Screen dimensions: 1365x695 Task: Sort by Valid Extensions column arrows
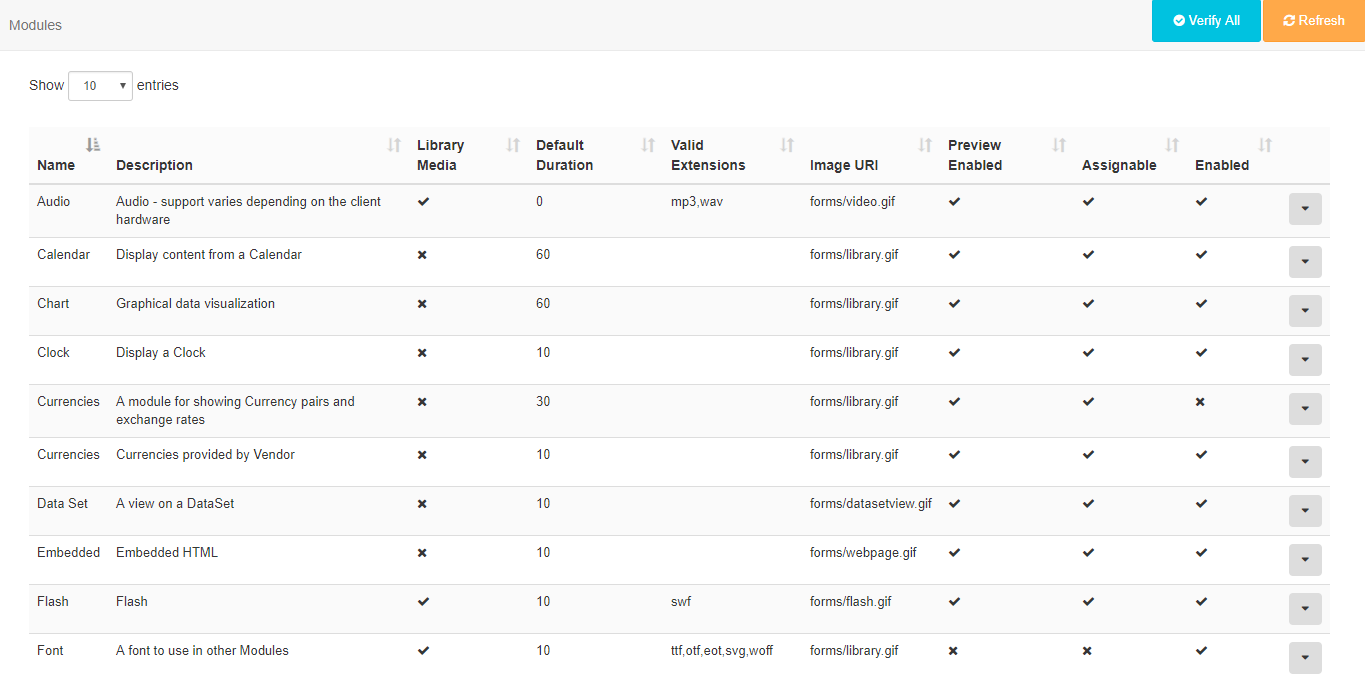click(x=787, y=145)
